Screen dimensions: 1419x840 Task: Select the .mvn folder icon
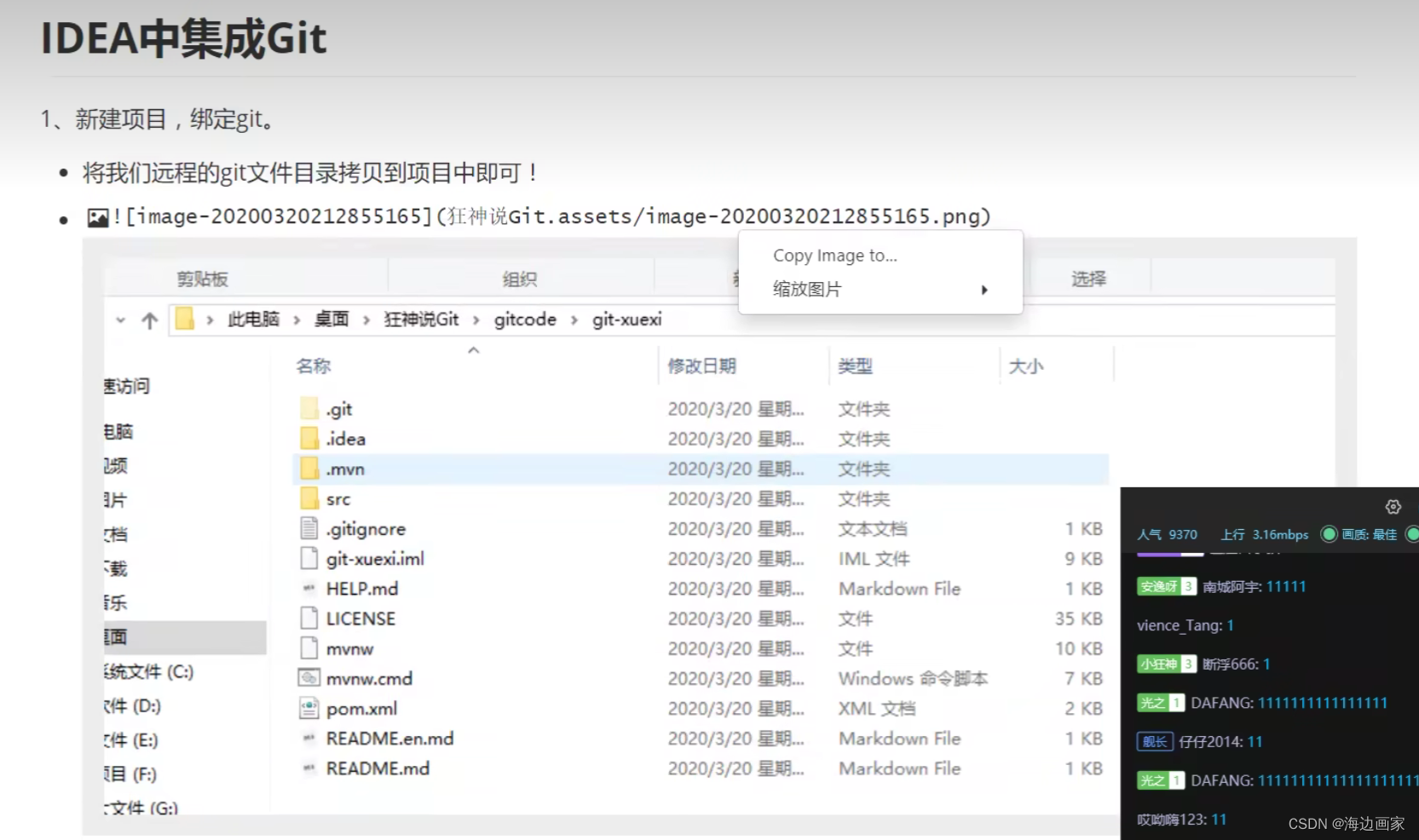[x=309, y=469]
